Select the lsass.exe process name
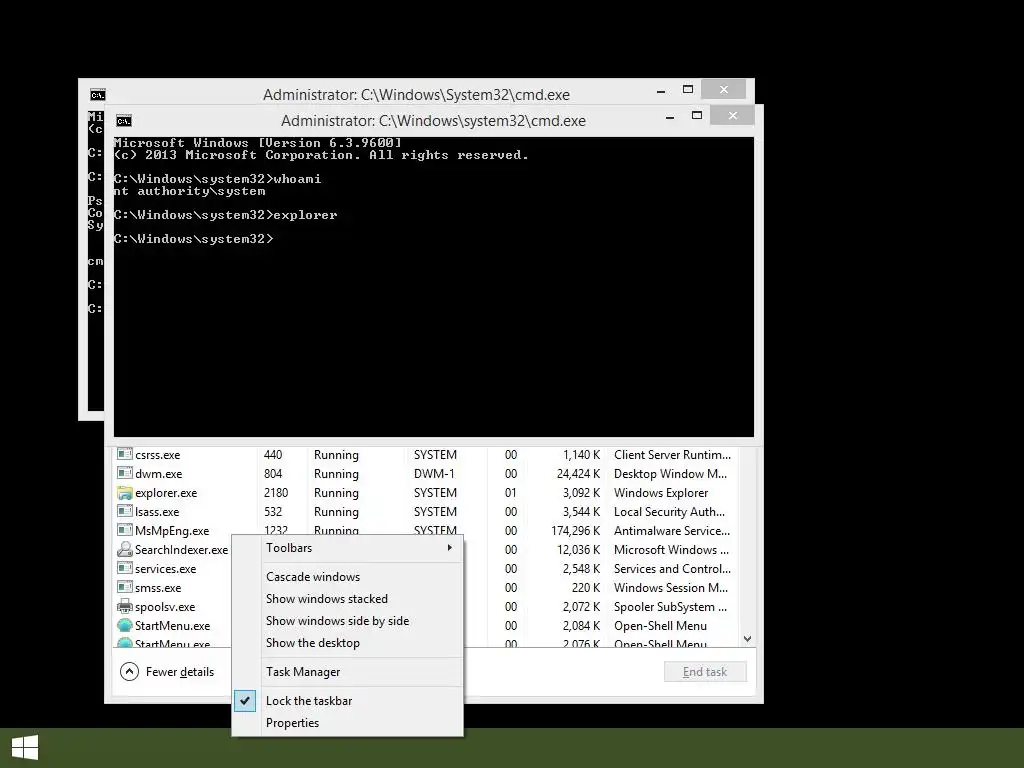1024x768 pixels. coord(157,511)
